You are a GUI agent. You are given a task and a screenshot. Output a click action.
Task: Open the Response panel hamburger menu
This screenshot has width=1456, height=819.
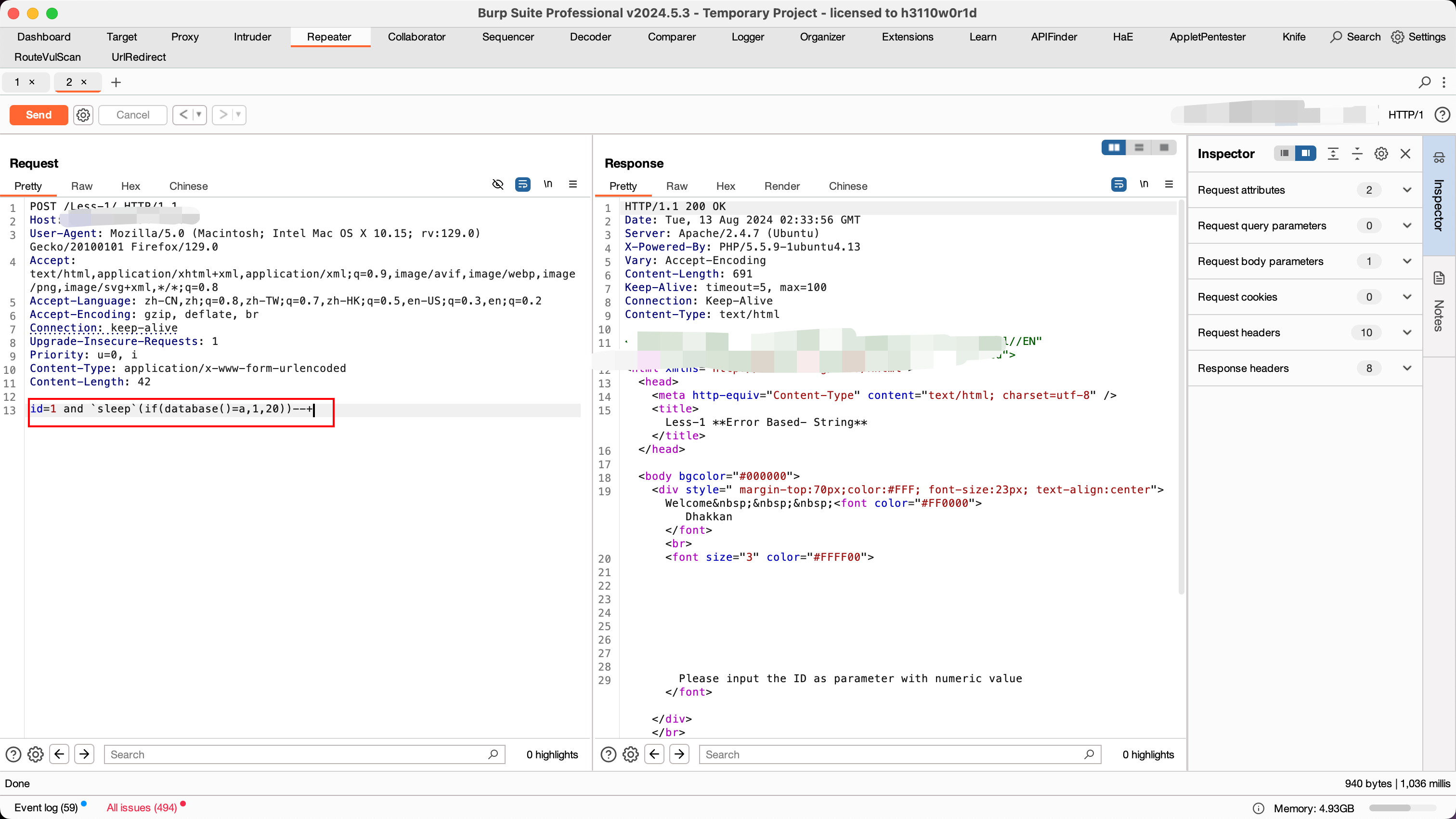(1169, 185)
